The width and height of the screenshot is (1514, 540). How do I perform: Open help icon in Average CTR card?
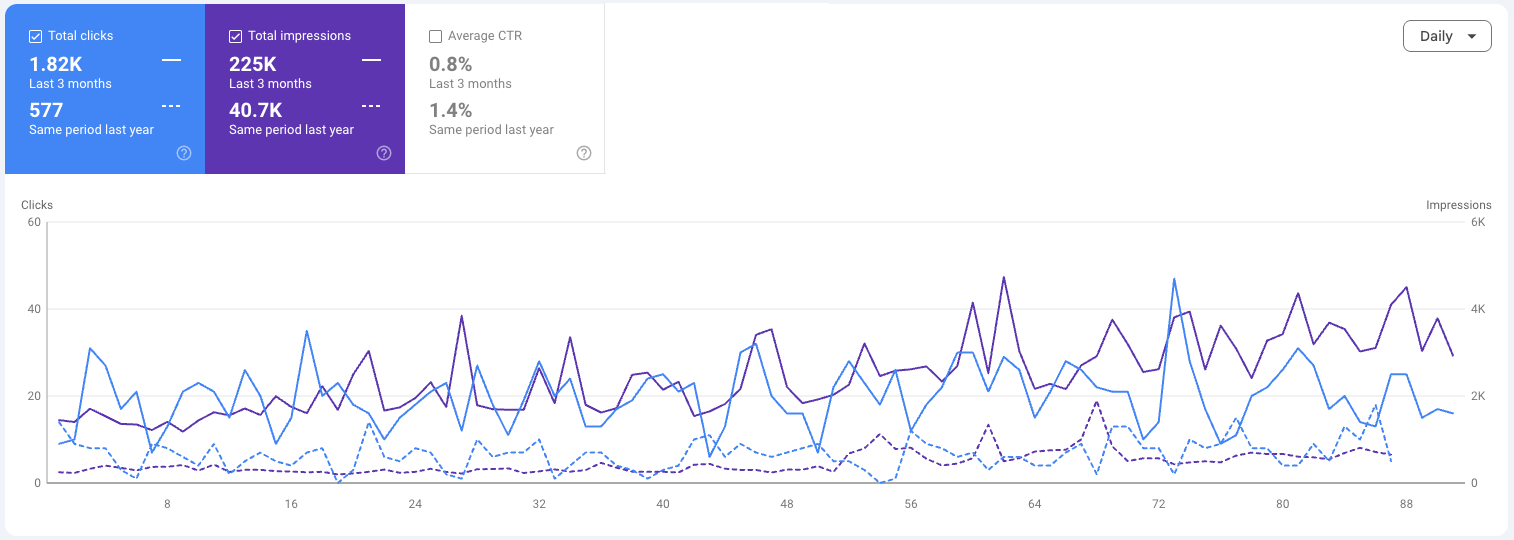point(584,153)
